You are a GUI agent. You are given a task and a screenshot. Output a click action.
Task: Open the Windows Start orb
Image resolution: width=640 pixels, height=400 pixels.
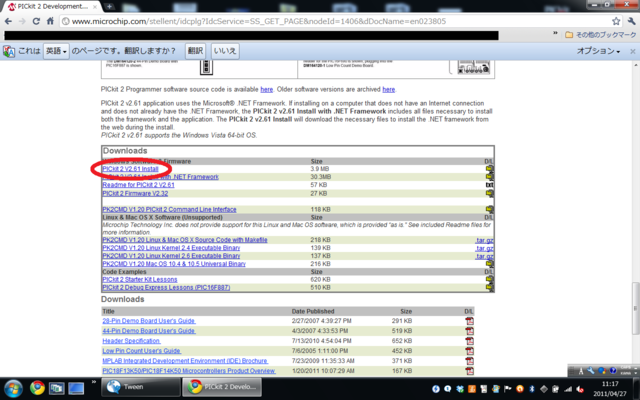coord(13,388)
